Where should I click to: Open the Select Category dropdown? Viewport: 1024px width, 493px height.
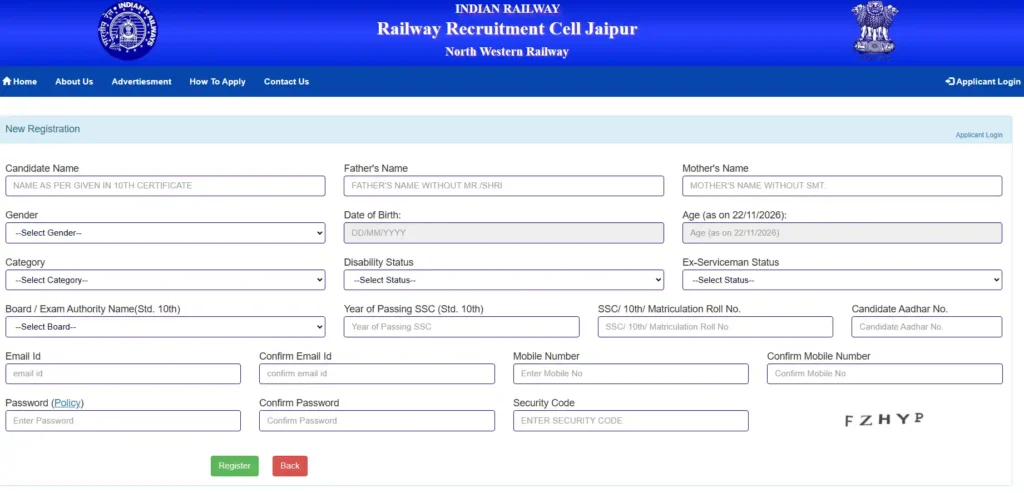coord(165,280)
